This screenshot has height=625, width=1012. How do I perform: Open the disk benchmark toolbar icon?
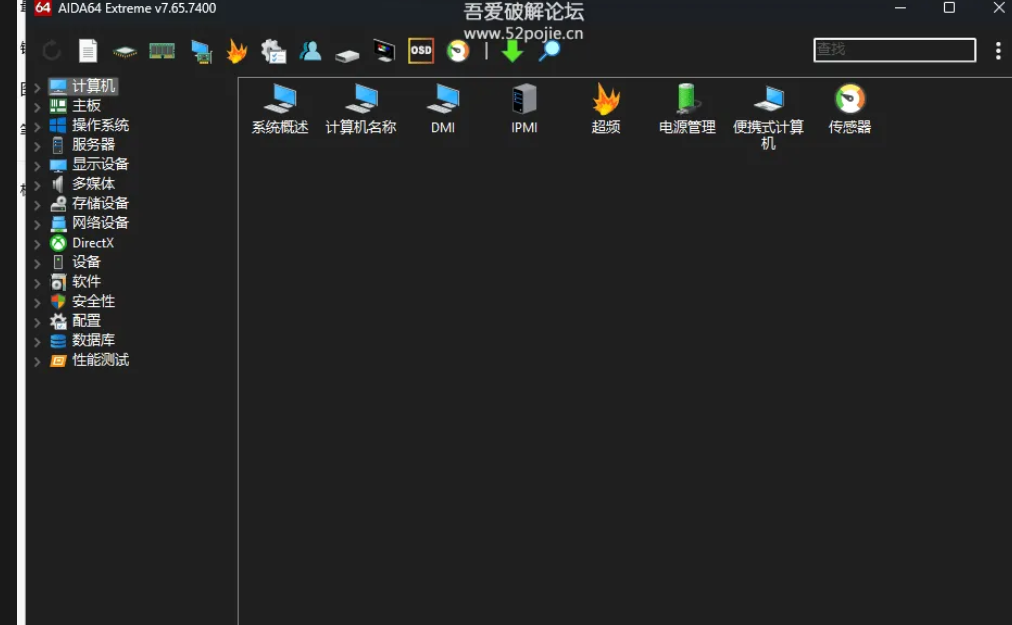[x=347, y=56]
